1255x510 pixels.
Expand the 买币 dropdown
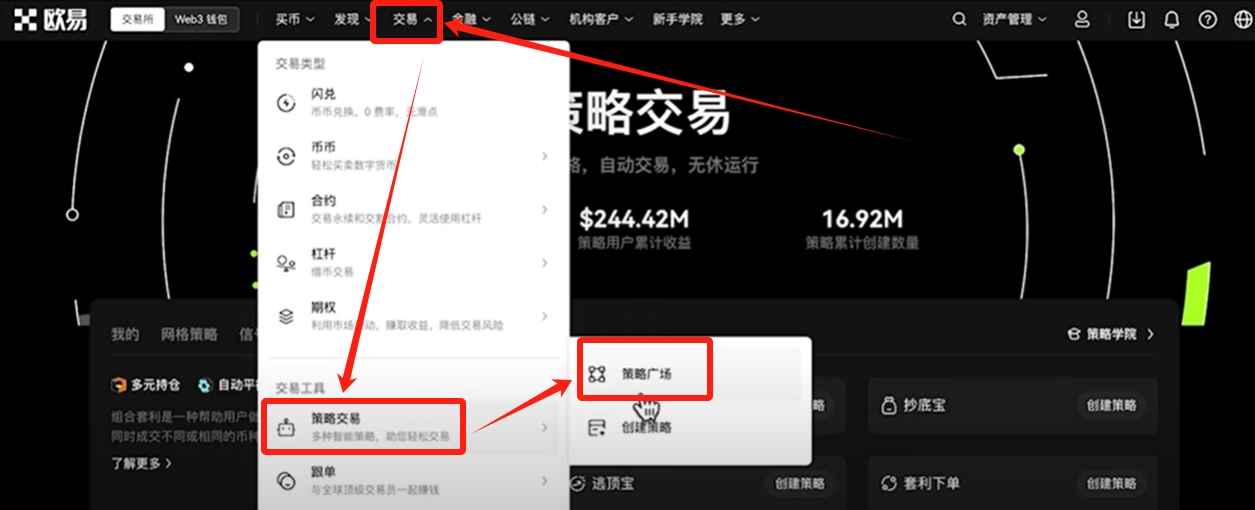tap(295, 19)
